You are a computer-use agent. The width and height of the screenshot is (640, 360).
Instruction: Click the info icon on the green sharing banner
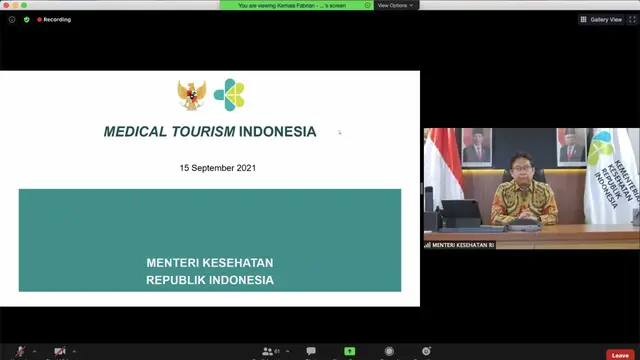(367, 5)
